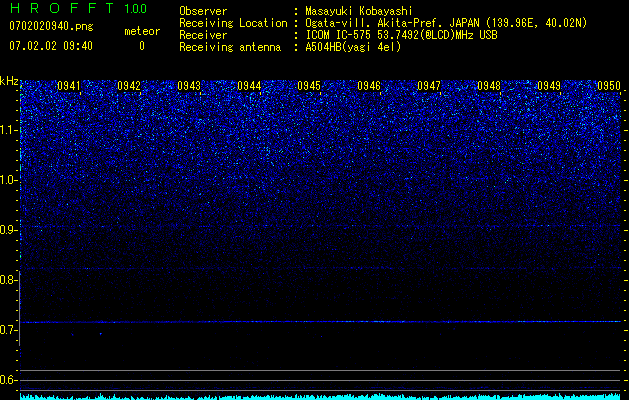Viewport: 629px width, 400px height.
Task: Click the Receiving antenna label
Action: pyautogui.click(x=230, y=47)
